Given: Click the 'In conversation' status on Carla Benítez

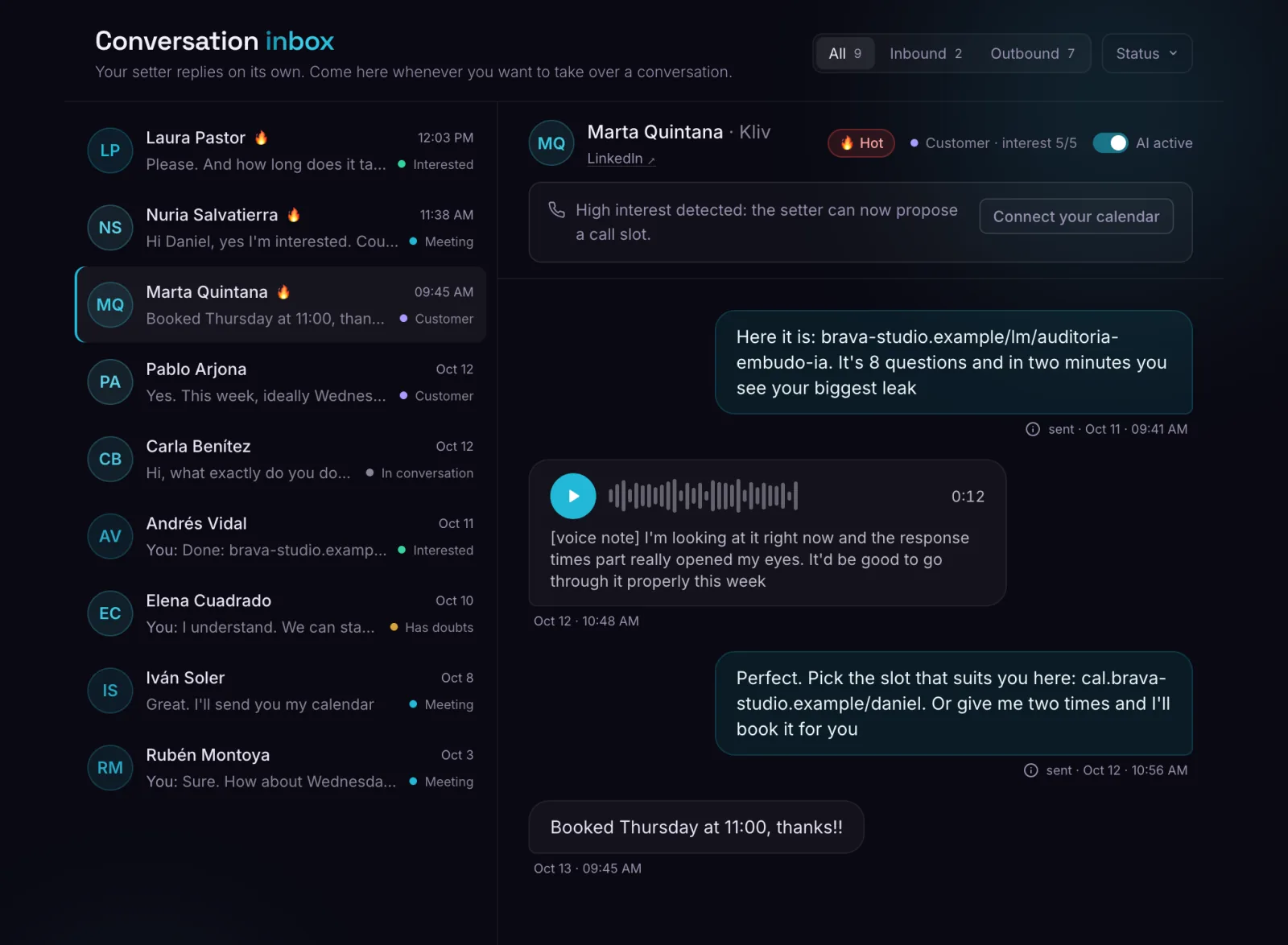Looking at the screenshot, I should 419,473.
